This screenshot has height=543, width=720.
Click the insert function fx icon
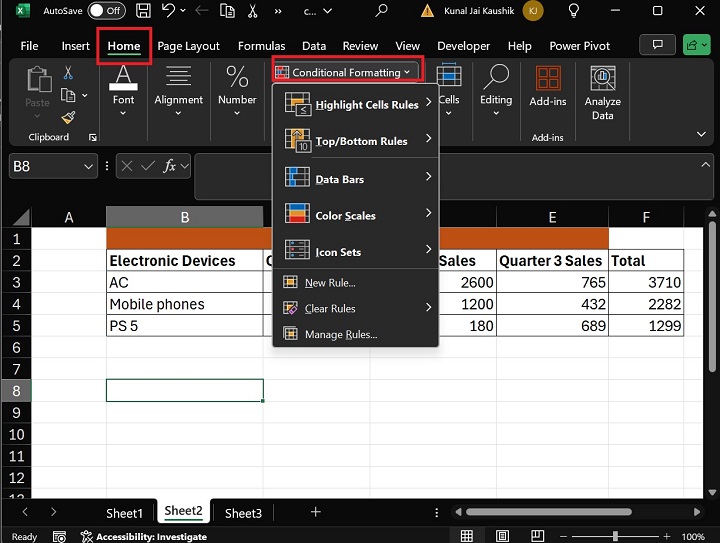[x=171, y=166]
